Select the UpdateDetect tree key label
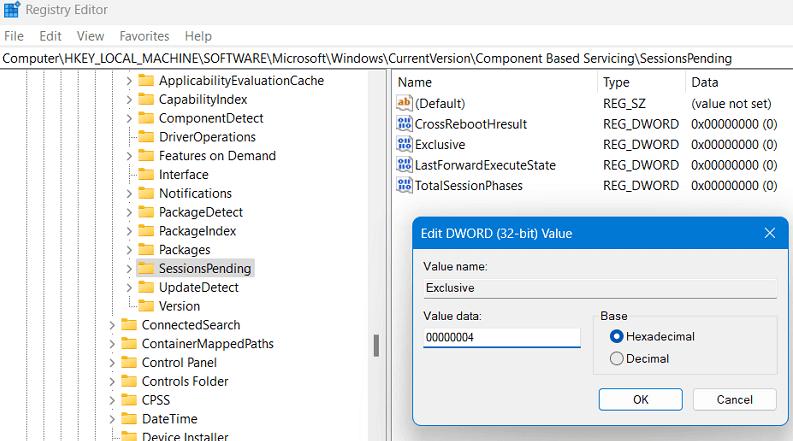The width and height of the screenshot is (793, 441). (198, 287)
